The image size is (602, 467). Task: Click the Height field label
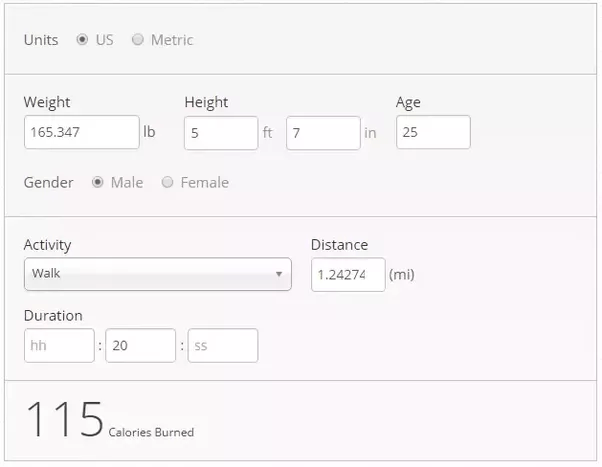206,102
